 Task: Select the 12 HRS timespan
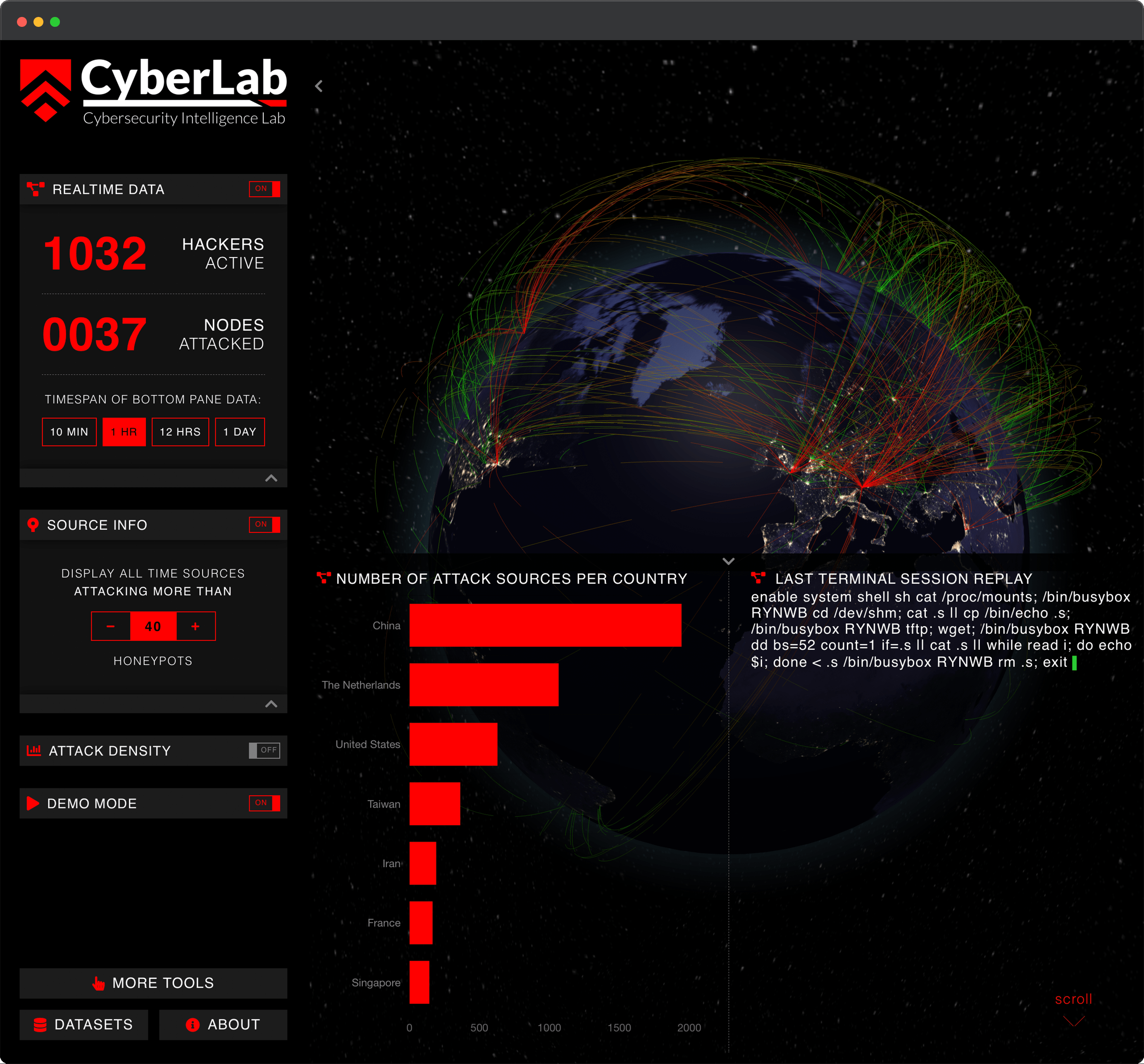coord(180,432)
